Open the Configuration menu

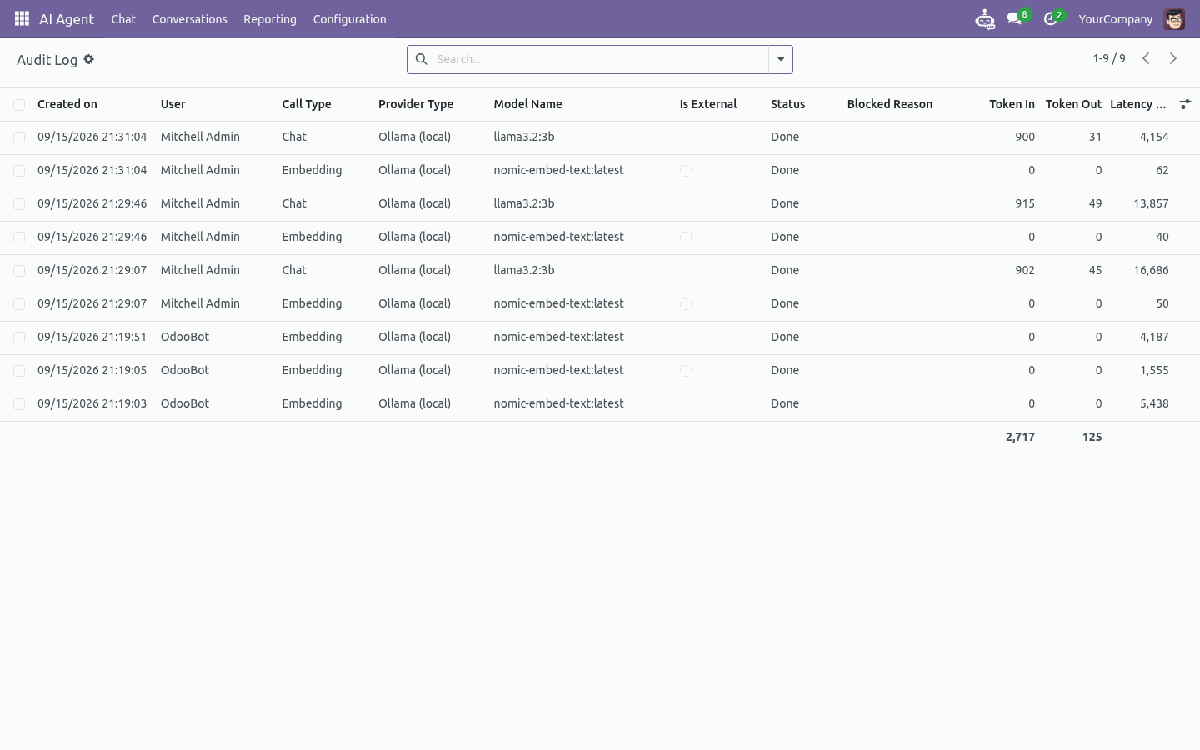[349, 19]
